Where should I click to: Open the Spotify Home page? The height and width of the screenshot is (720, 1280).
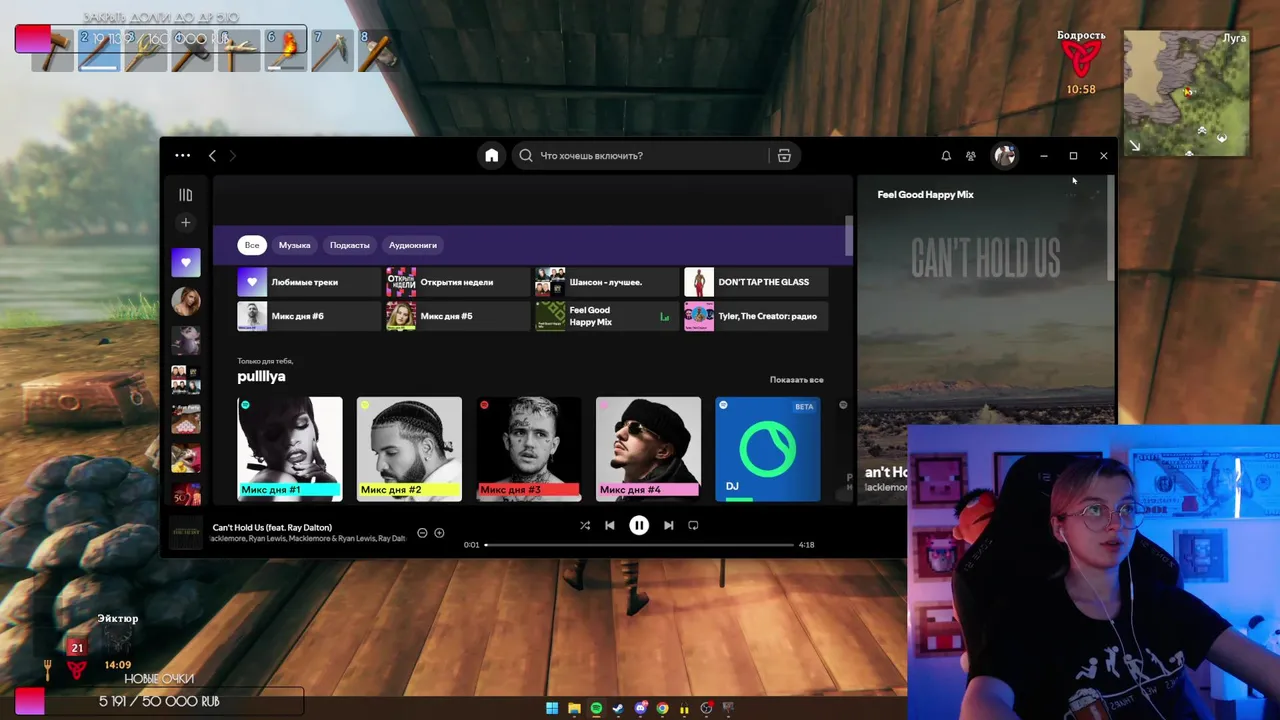click(491, 155)
